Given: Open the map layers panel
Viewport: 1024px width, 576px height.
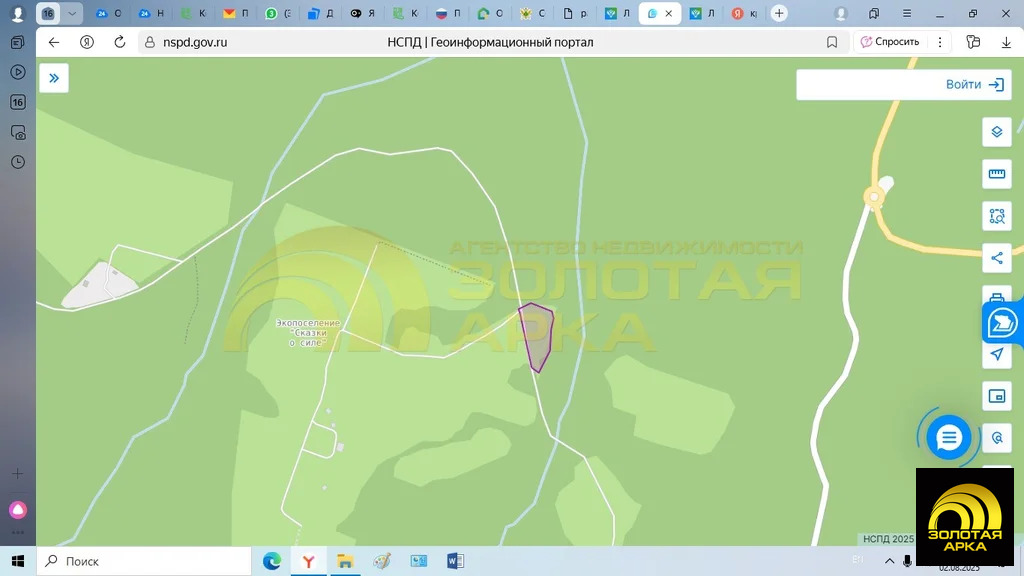Looking at the screenshot, I should tap(996, 132).
